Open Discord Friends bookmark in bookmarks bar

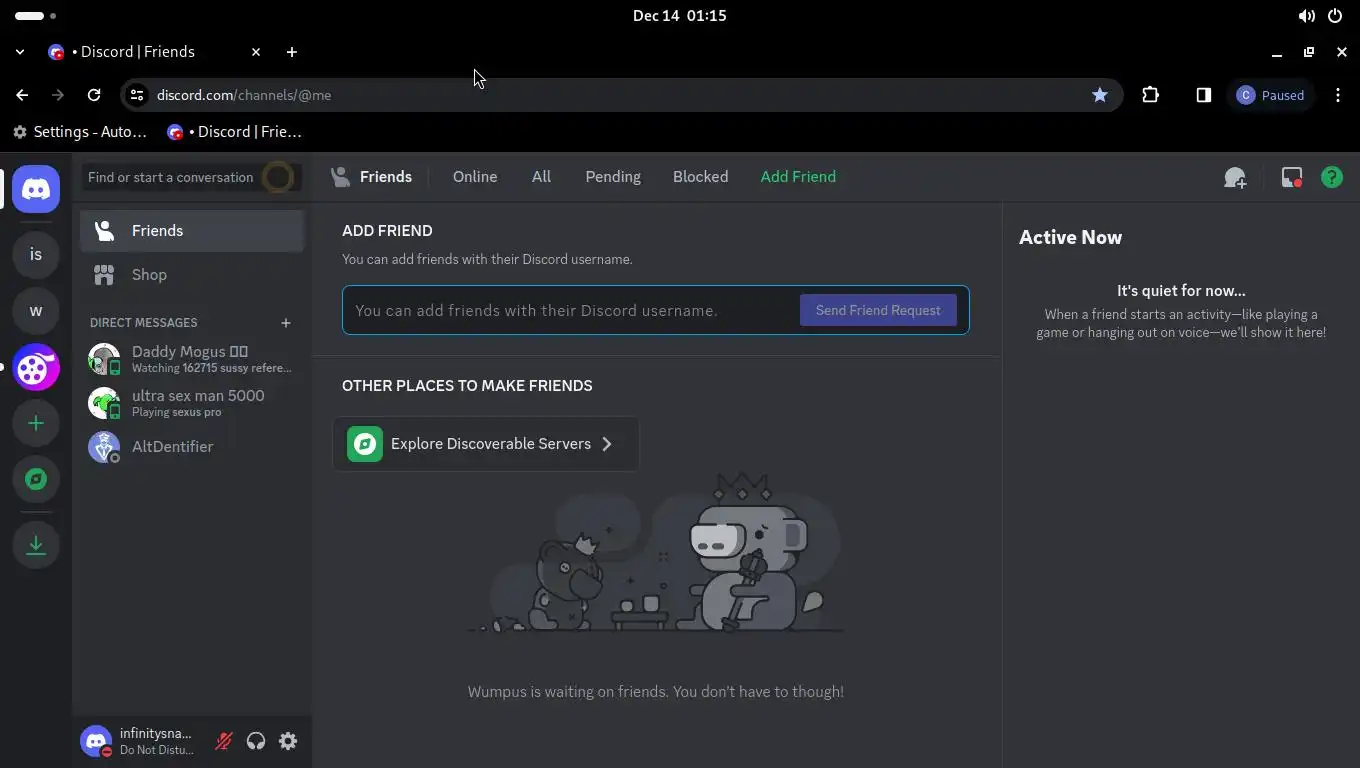point(235,132)
